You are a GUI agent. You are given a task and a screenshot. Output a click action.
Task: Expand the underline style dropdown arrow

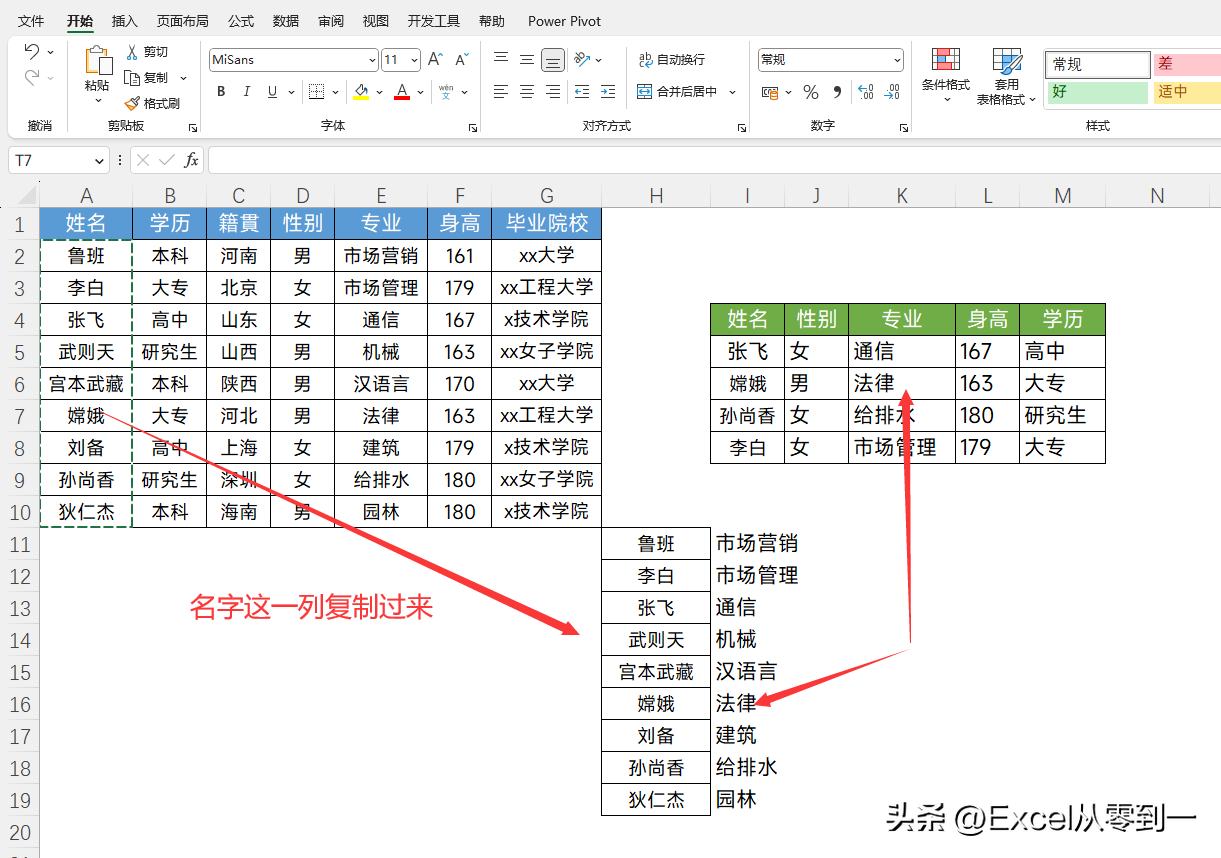coord(291,92)
